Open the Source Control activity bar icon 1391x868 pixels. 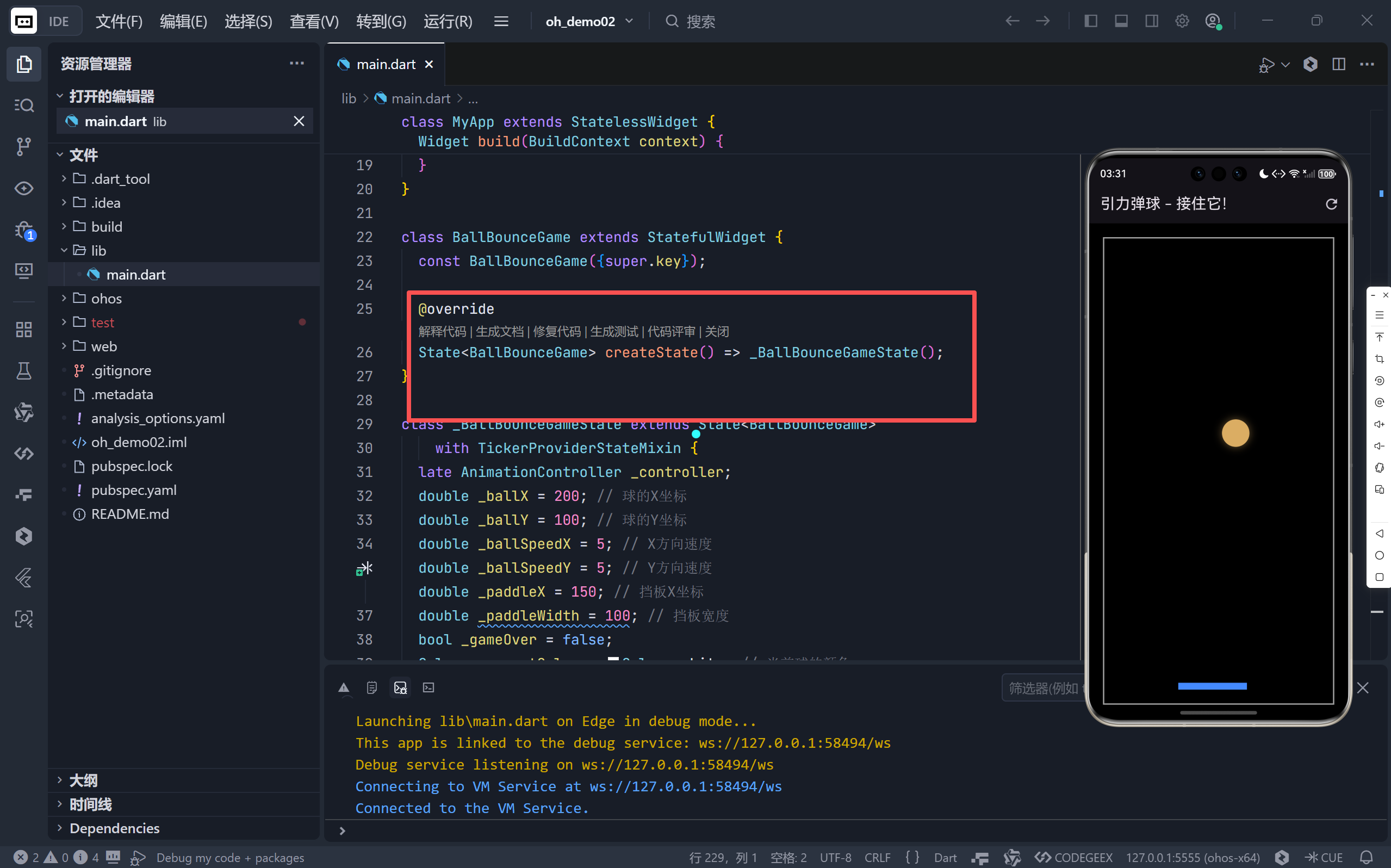click(23, 146)
